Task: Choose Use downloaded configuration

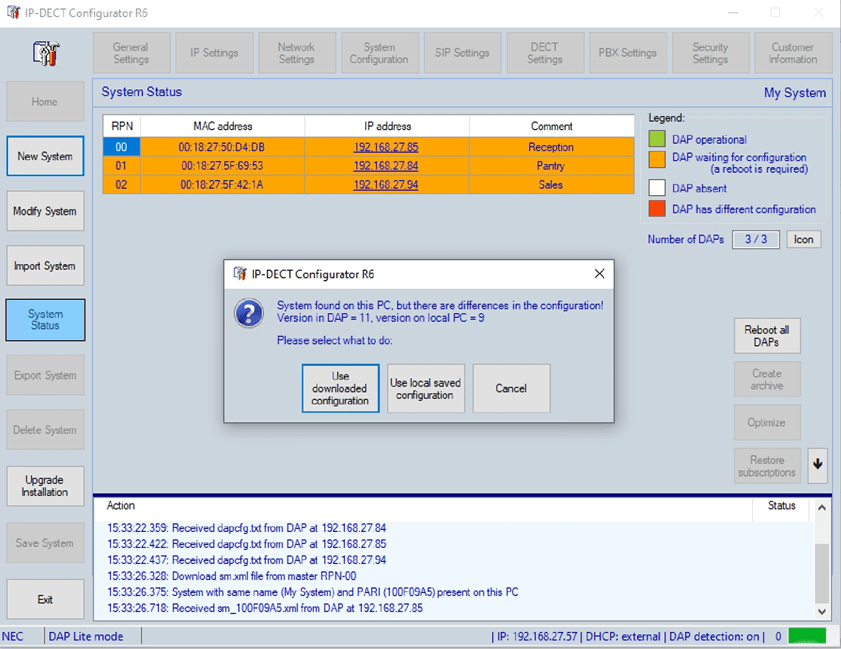Action: tap(341, 388)
